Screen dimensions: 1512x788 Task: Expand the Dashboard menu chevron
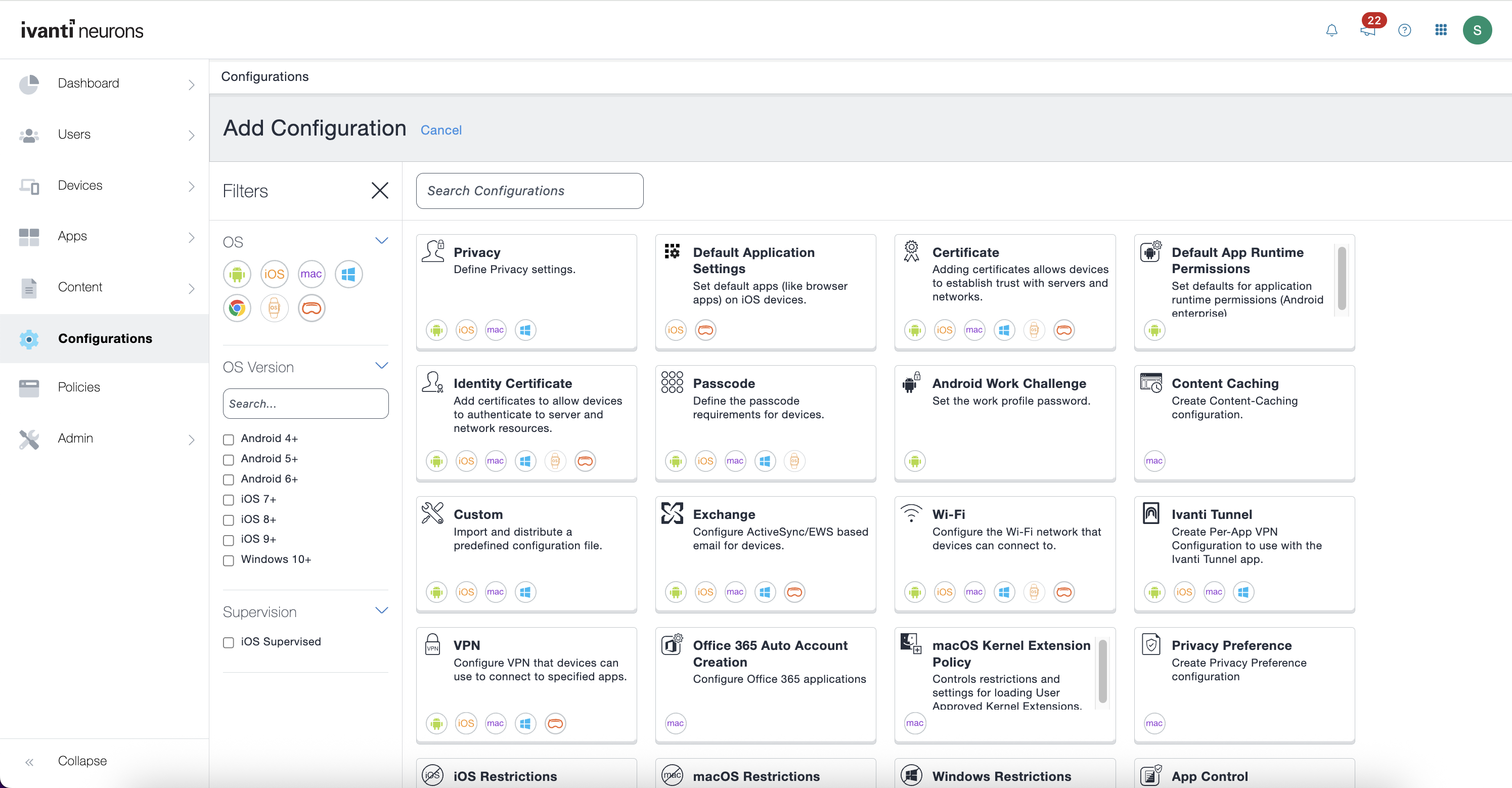[x=191, y=84]
